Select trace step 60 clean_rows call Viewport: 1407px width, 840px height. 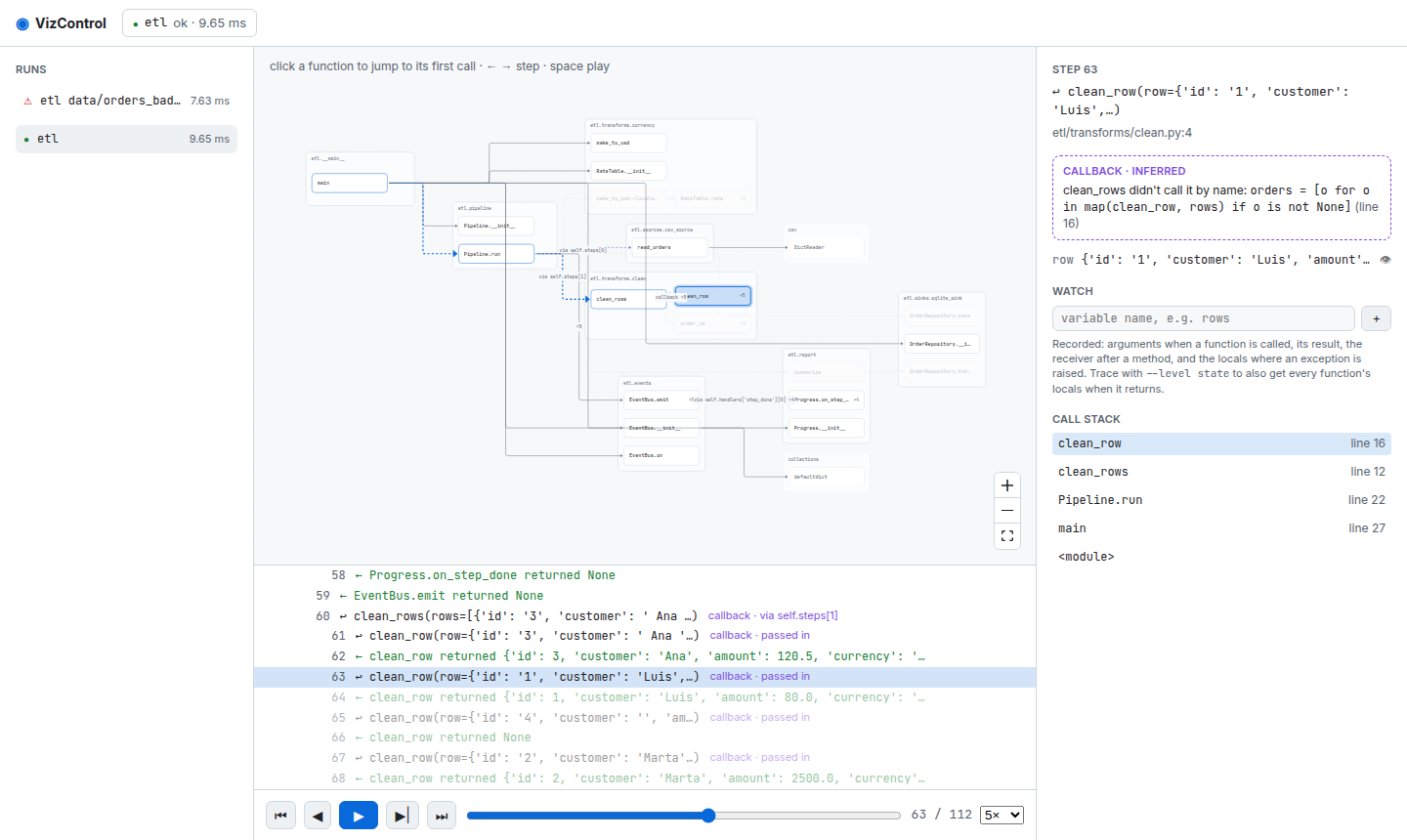click(645, 616)
